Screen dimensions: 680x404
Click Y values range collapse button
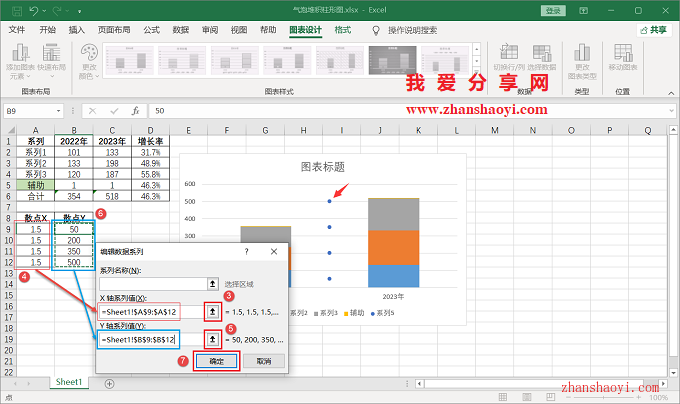tap(212, 339)
